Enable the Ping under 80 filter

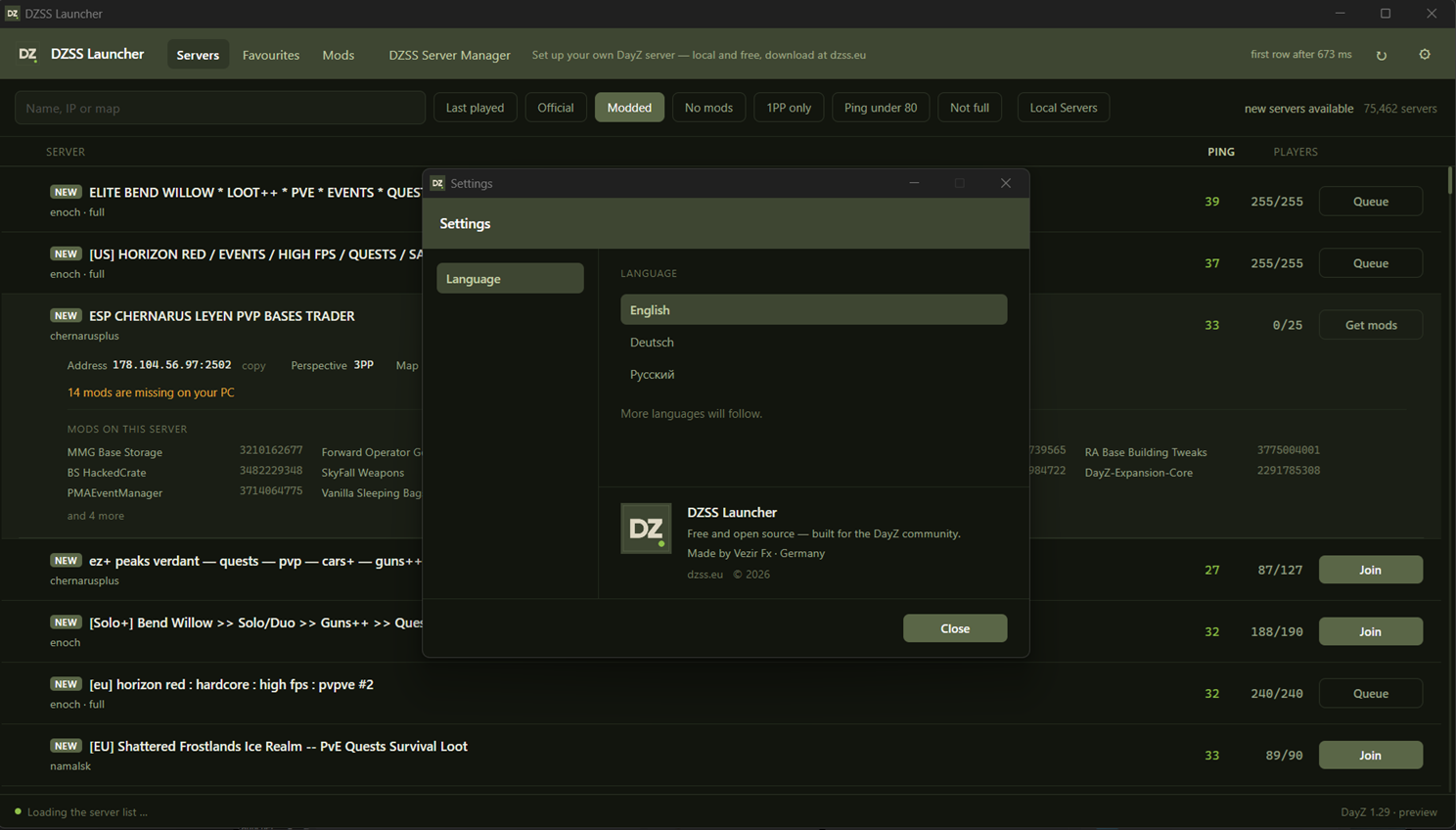click(881, 108)
